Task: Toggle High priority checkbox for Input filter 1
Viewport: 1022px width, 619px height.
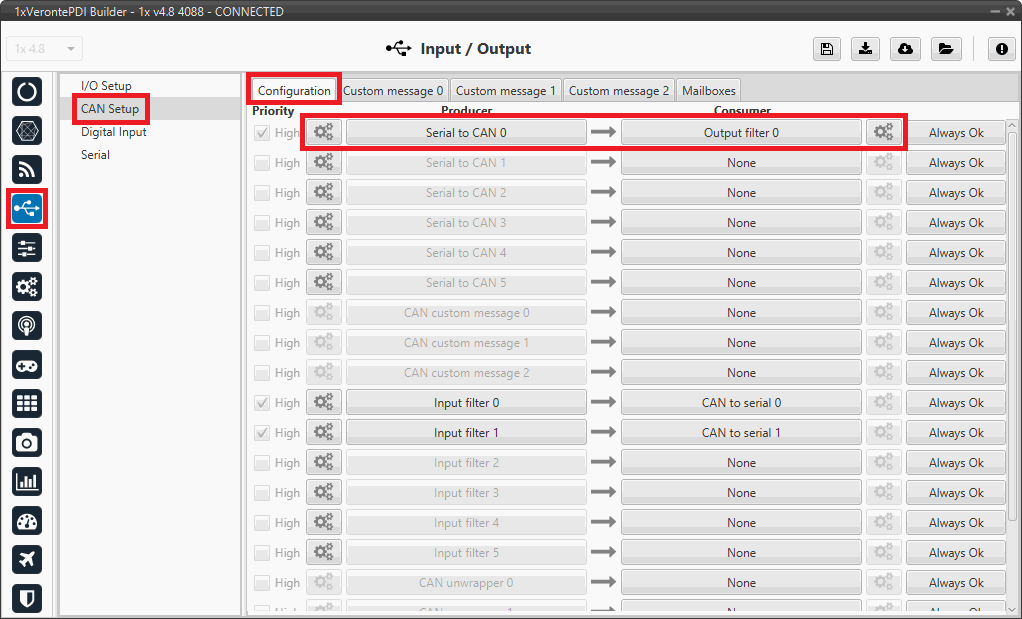Action: 262,433
